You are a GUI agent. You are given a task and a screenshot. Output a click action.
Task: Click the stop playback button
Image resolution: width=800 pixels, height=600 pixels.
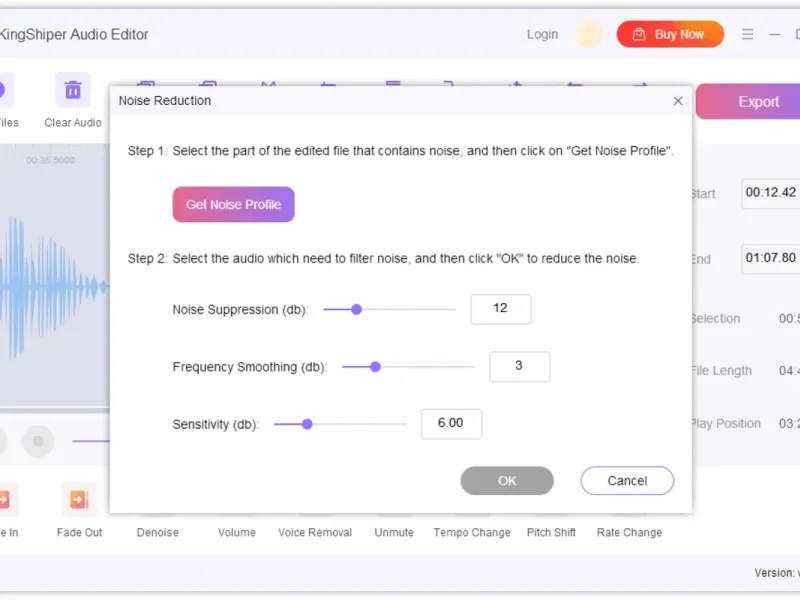pos(38,441)
